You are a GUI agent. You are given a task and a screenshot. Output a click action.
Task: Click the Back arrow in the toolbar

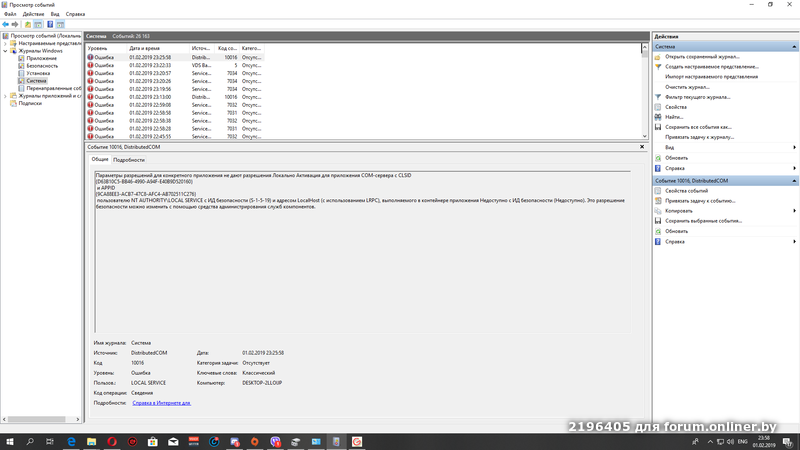(x=6, y=24)
